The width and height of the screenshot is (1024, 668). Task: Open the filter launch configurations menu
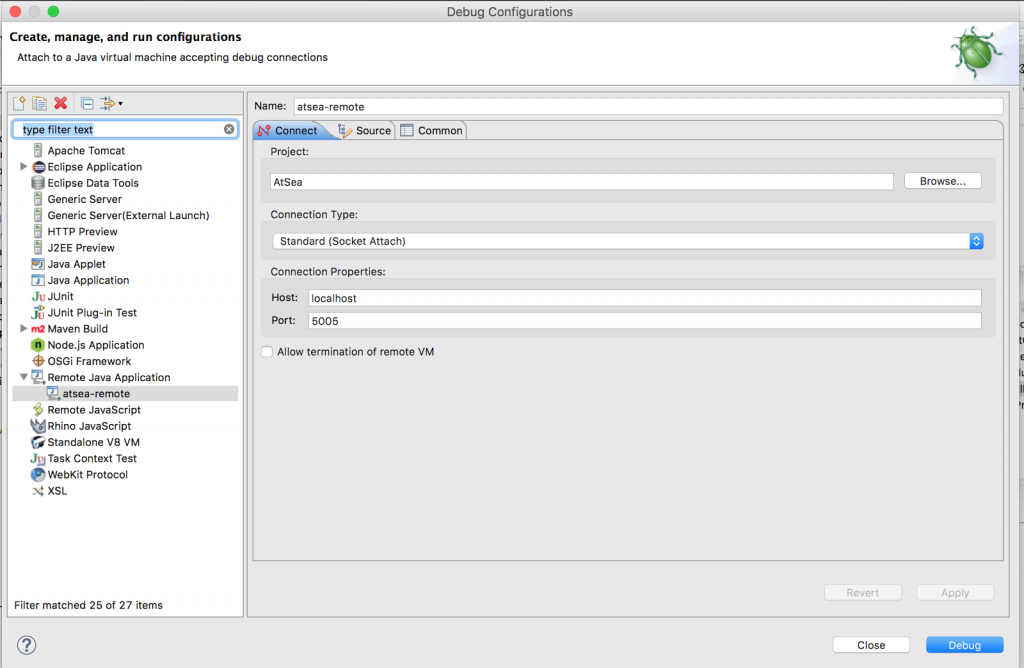coord(108,102)
